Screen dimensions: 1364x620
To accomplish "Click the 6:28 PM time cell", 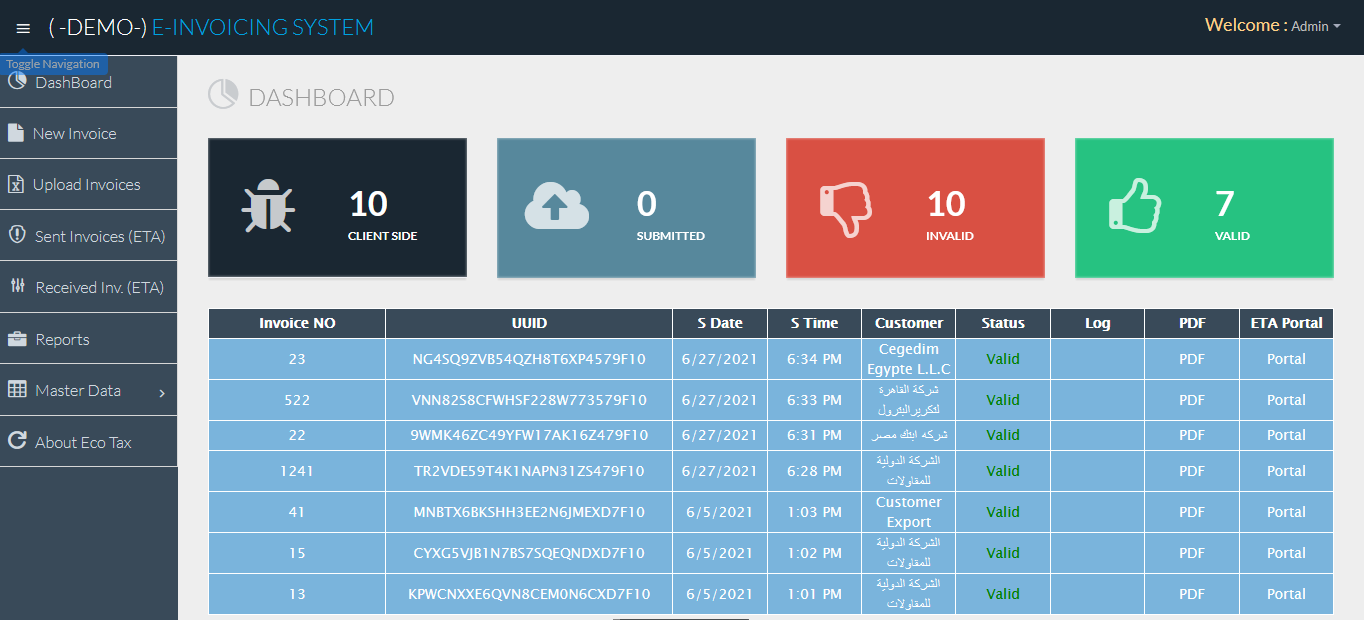I will pos(814,471).
